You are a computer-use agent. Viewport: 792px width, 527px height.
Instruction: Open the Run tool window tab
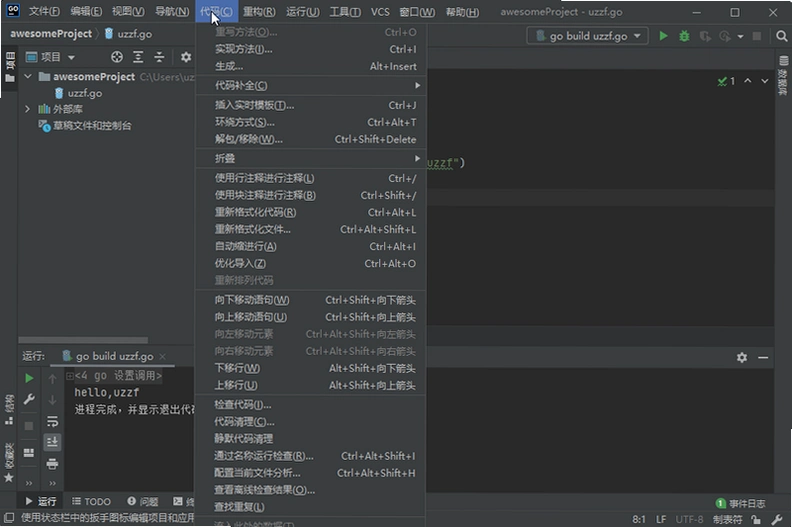(41, 501)
